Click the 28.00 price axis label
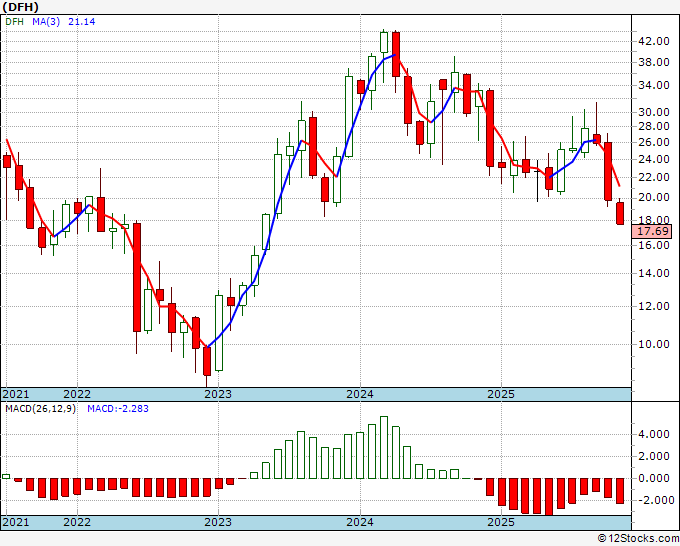680x546 pixels. click(654, 126)
